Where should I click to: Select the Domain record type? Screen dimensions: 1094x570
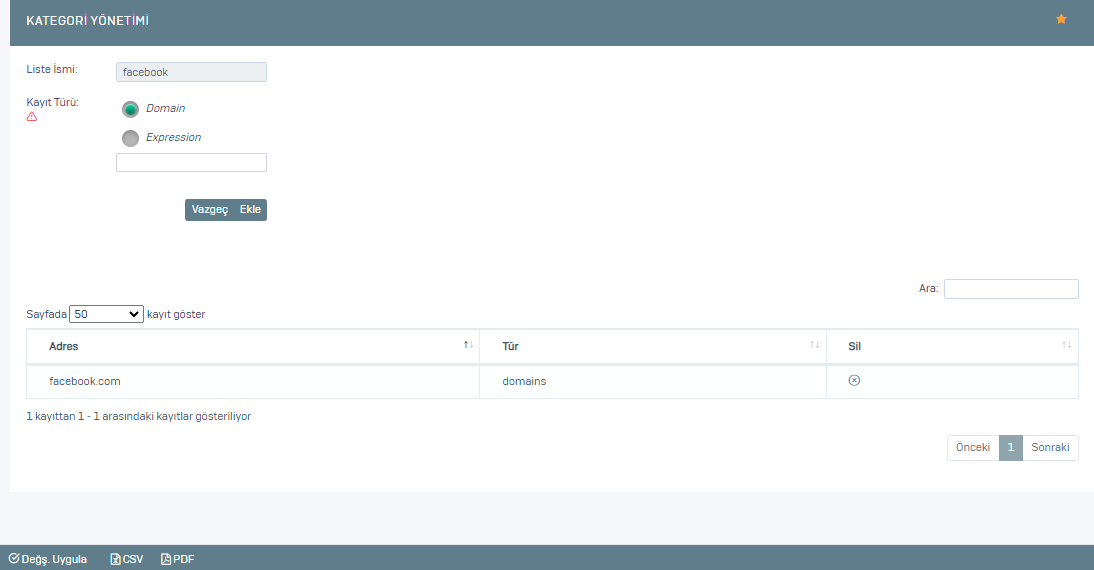pos(130,110)
